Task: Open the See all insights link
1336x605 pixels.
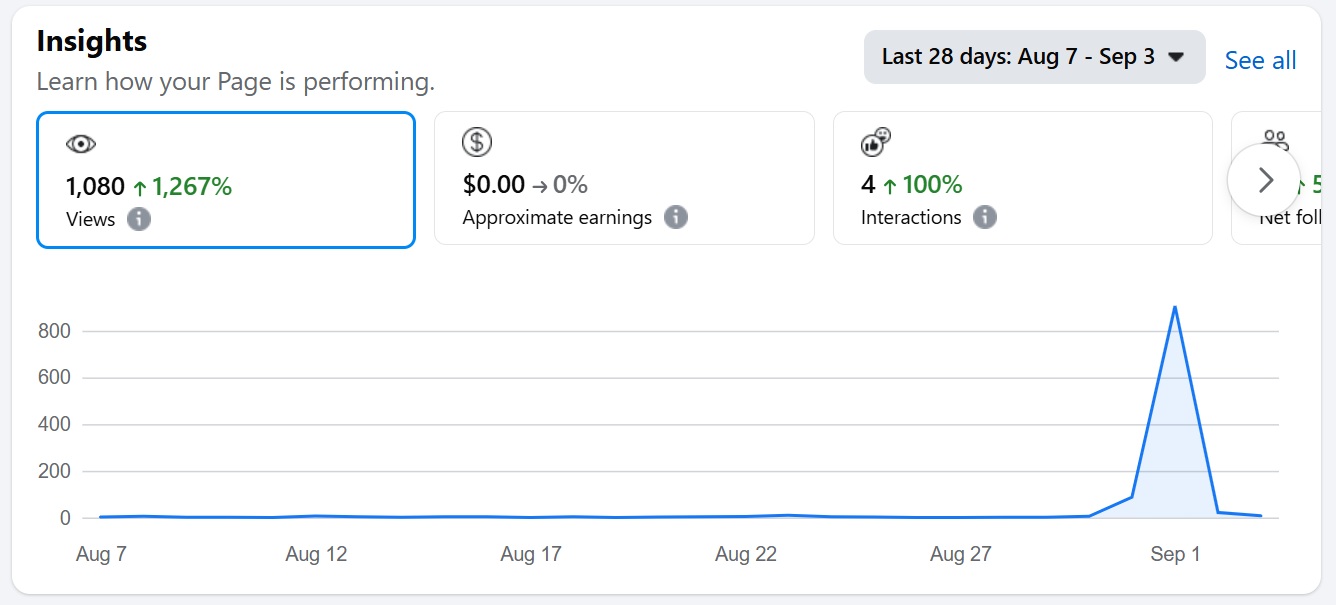Action: [1260, 61]
